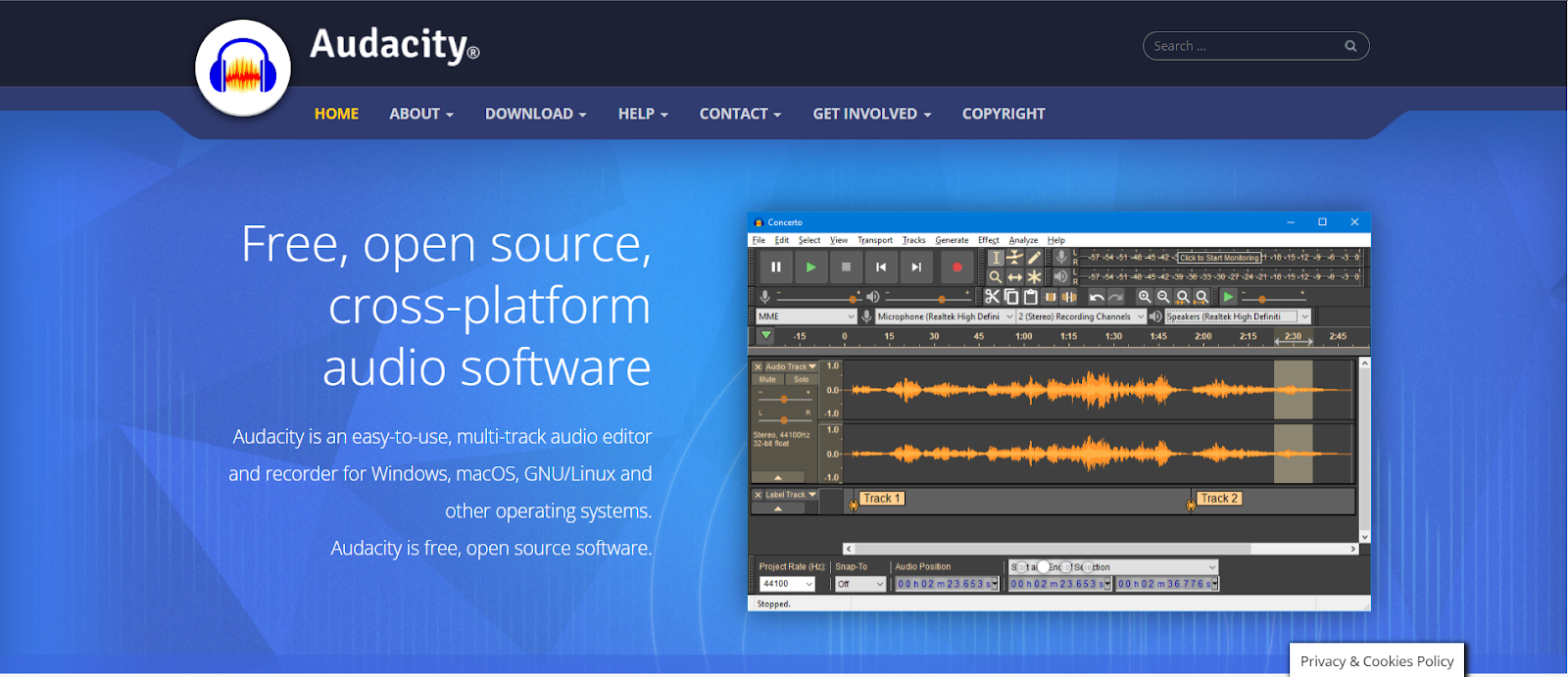
Task: Select the I-beam Selection tool
Action: click(x=996, y=258)
